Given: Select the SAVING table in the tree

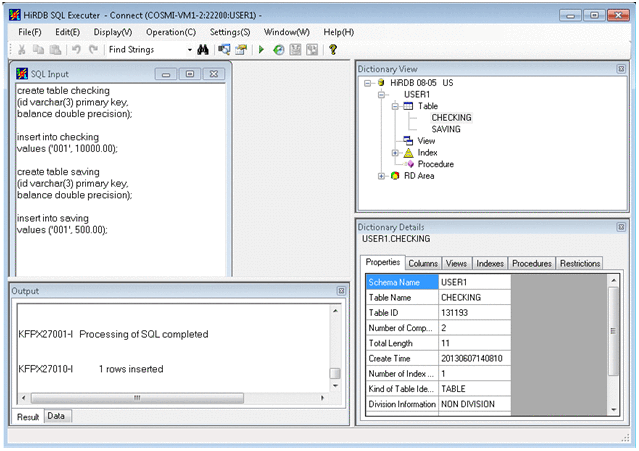Looking at the screenshot, I should [446, 129].
